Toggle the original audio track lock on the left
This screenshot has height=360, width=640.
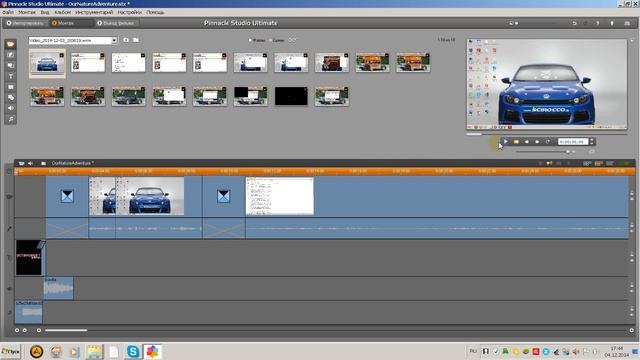(x=9, y=229)
